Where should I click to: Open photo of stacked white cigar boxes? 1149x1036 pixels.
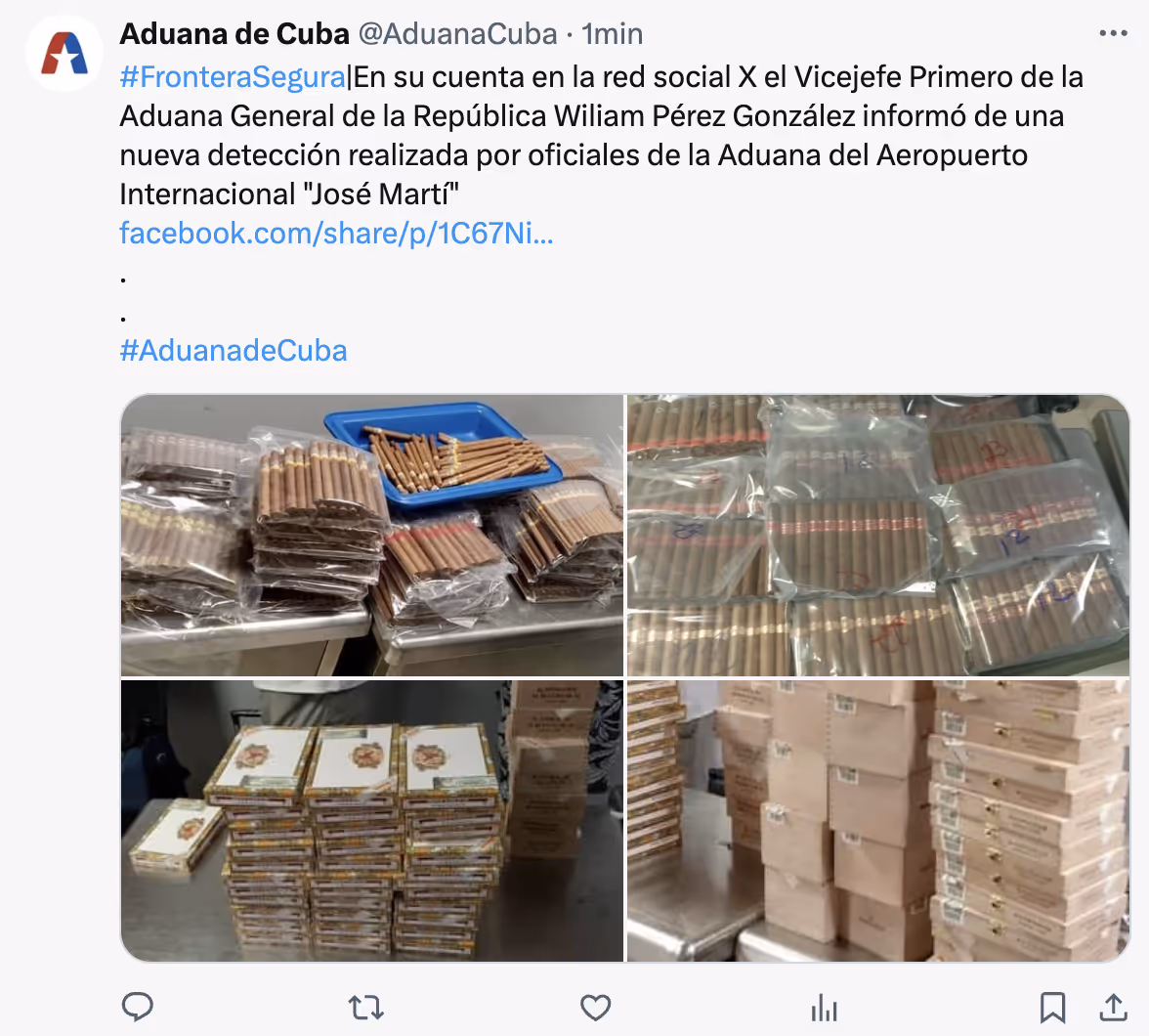pyautogui.click(x=372, y=820)
